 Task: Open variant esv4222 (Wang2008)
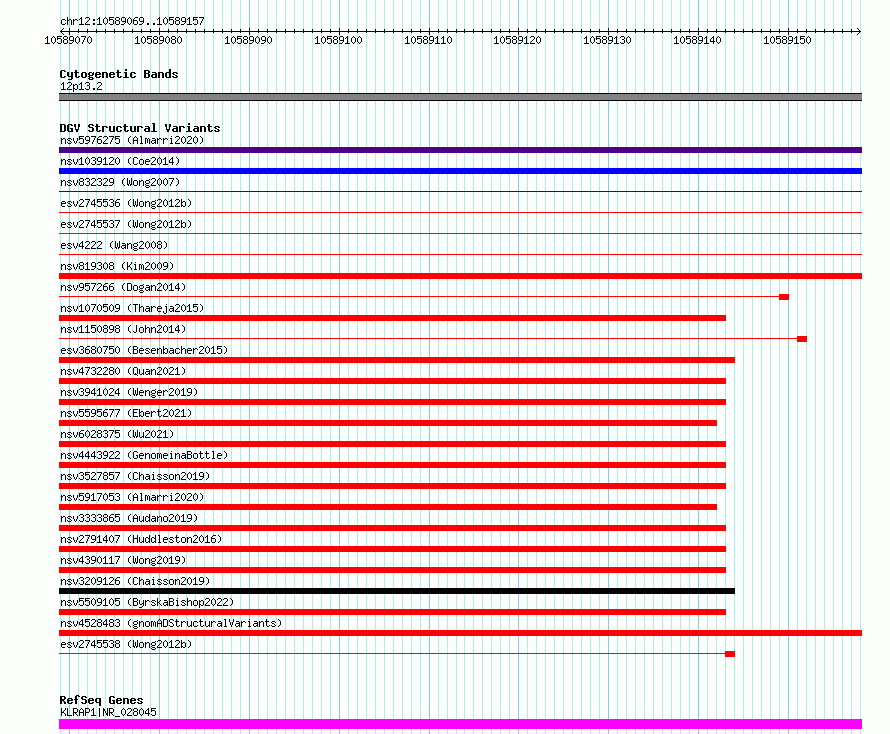(x=114, y=245)
